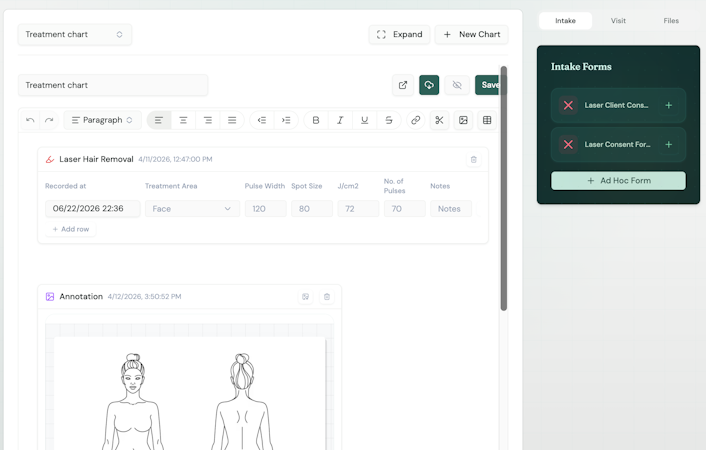This screenshot has height=450, width=706.
Task: Remove Laser Consent For... form
Action: (568, 145)
